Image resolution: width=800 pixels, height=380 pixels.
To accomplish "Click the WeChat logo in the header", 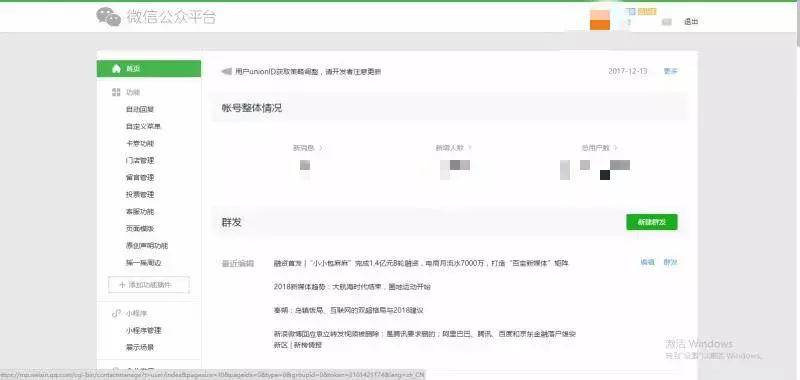I will coord(108,16).
